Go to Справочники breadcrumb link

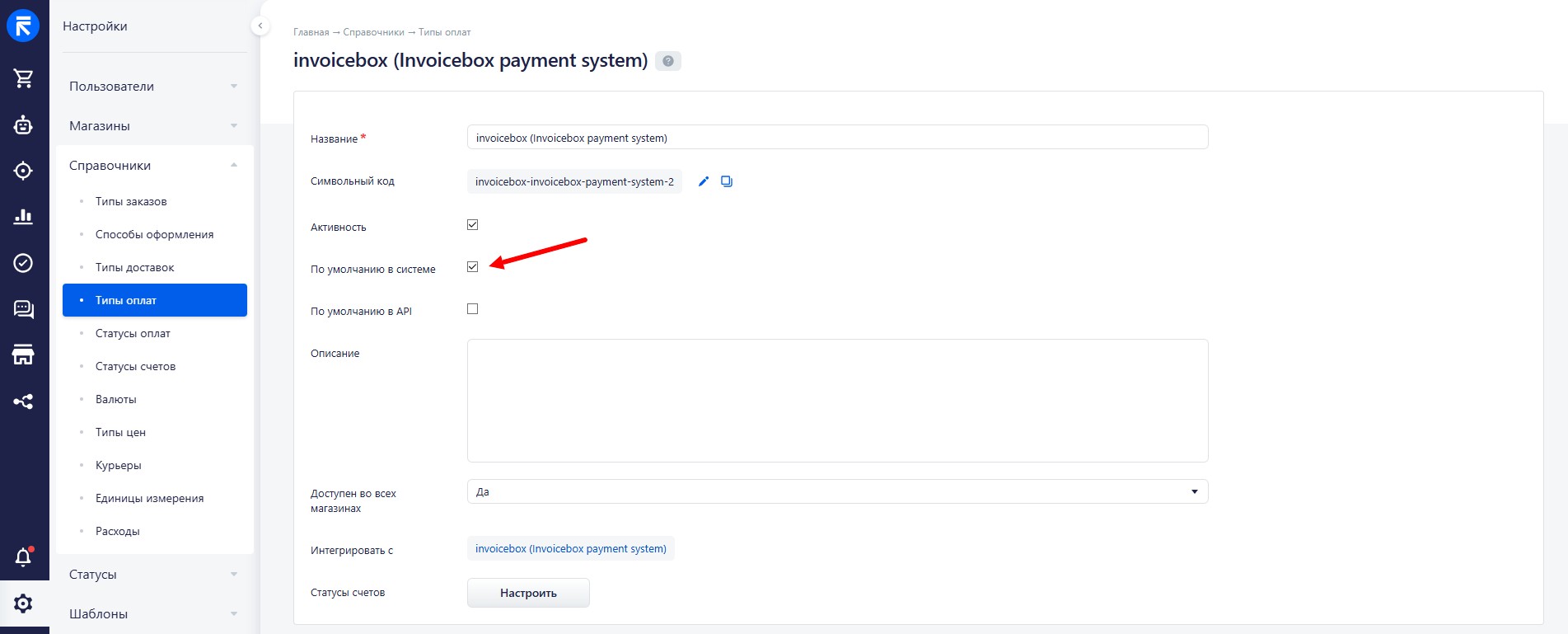(x=373, y=32)
